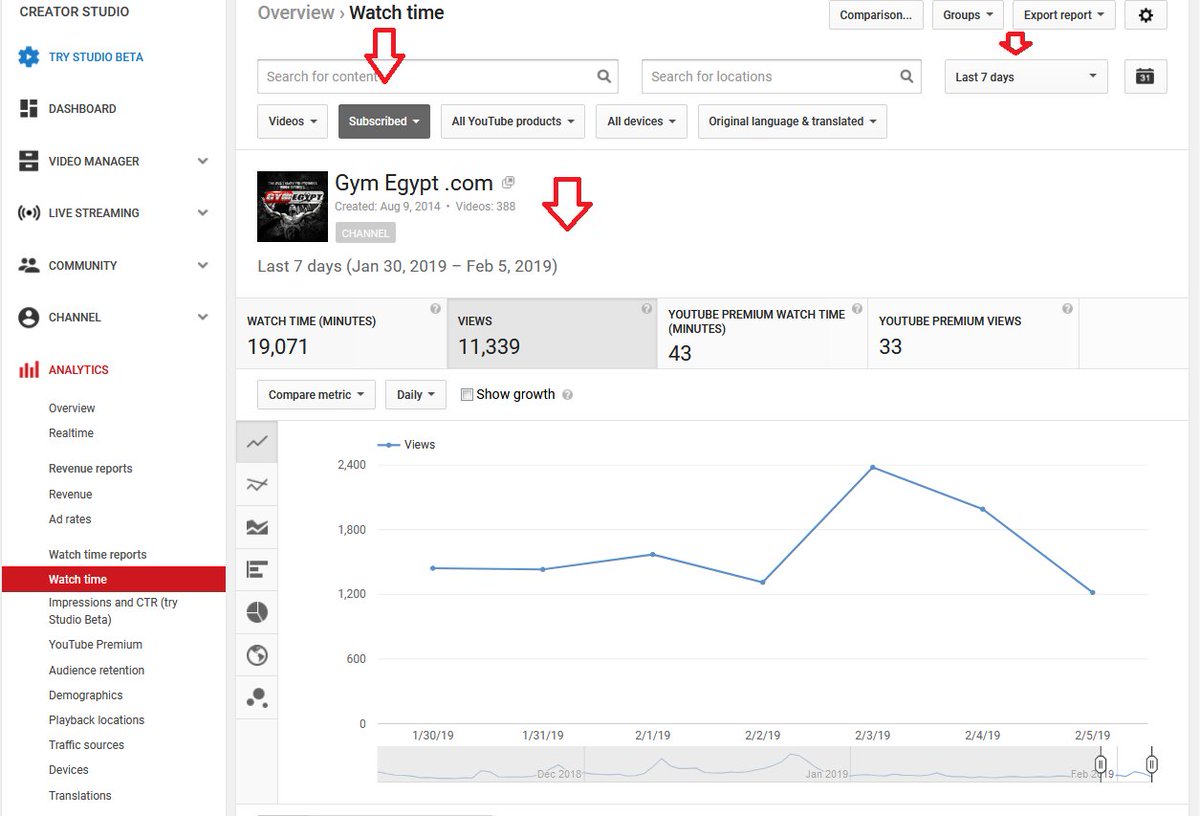Open the Videos filter dropdown

coord(293,121)
